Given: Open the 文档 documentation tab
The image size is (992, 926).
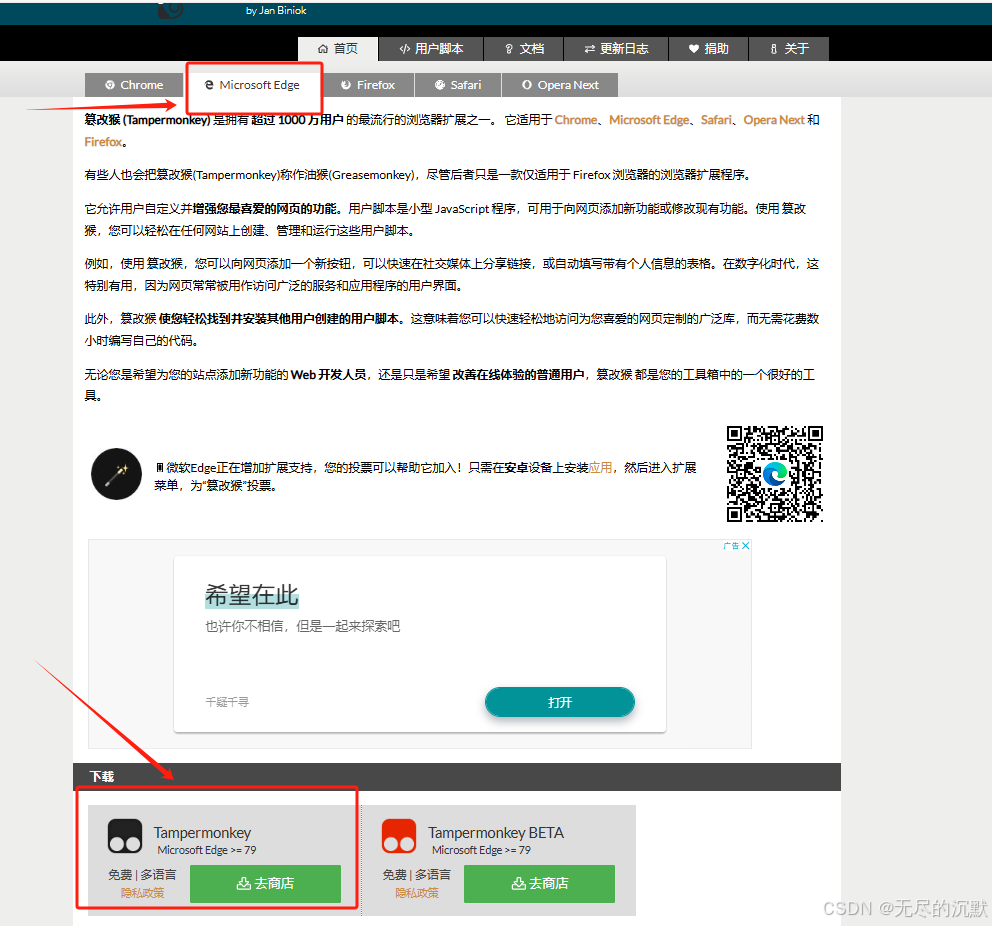Looking at the screenshot, I should pyautogui.click(x=524, y=49).
